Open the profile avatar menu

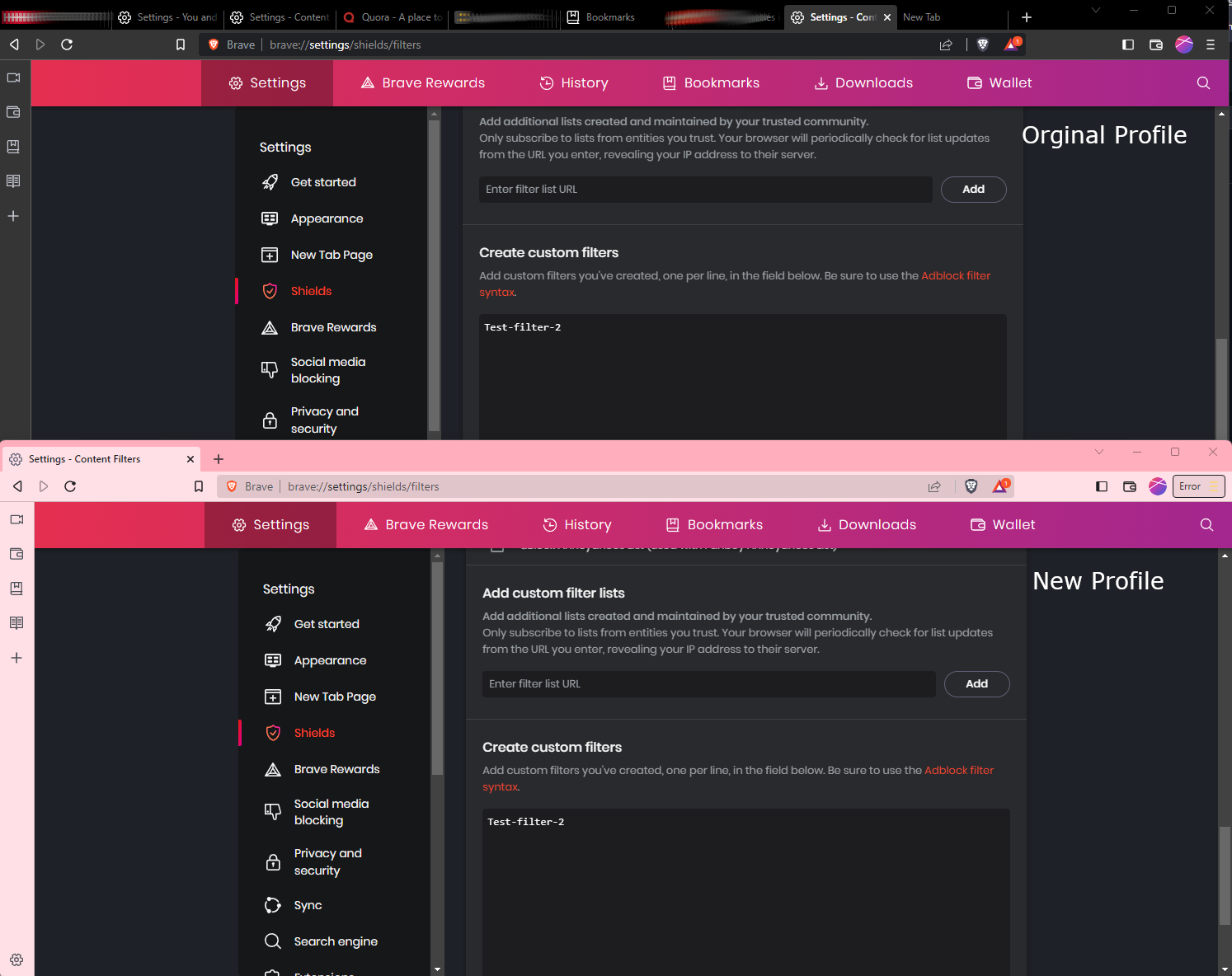1184,45
